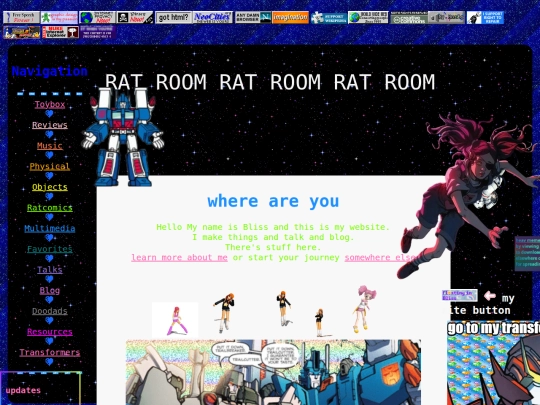Click the graphic design is my passion badge
The image size is (540, 405).
(60, 17)
